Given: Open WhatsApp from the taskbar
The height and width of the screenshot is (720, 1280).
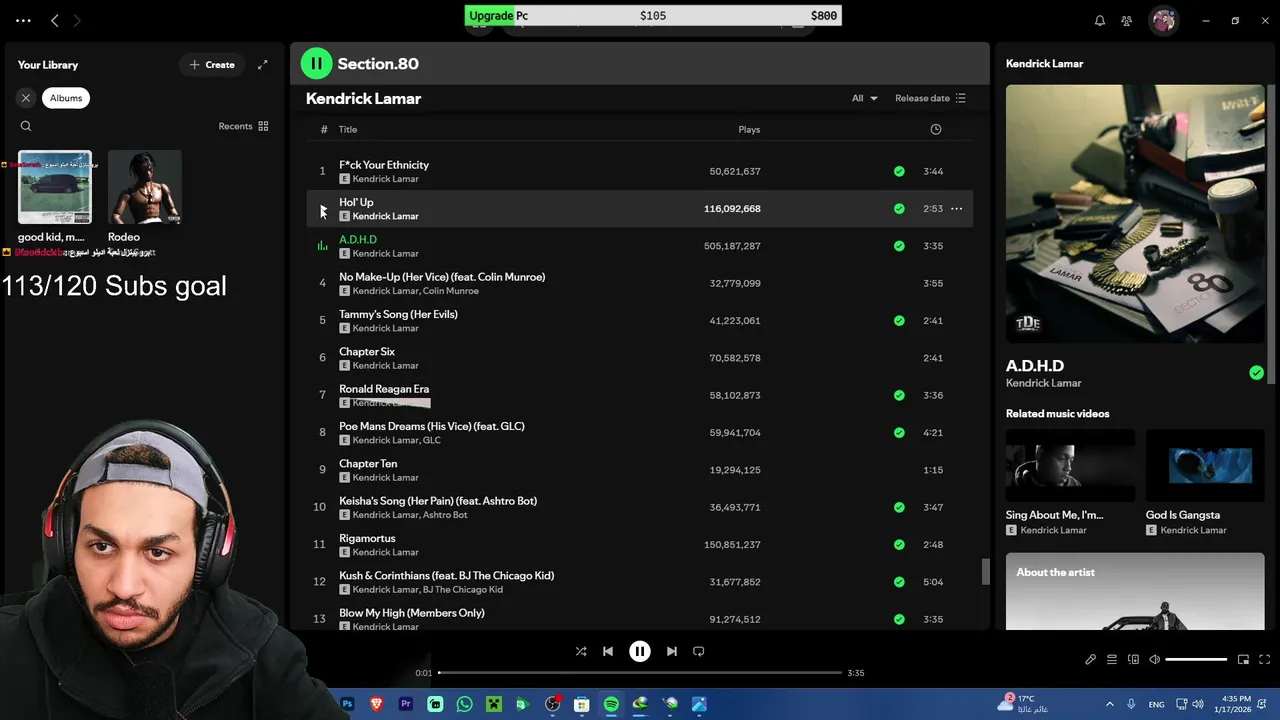Looking at the screenshot, I should click(x=464, y=704).
